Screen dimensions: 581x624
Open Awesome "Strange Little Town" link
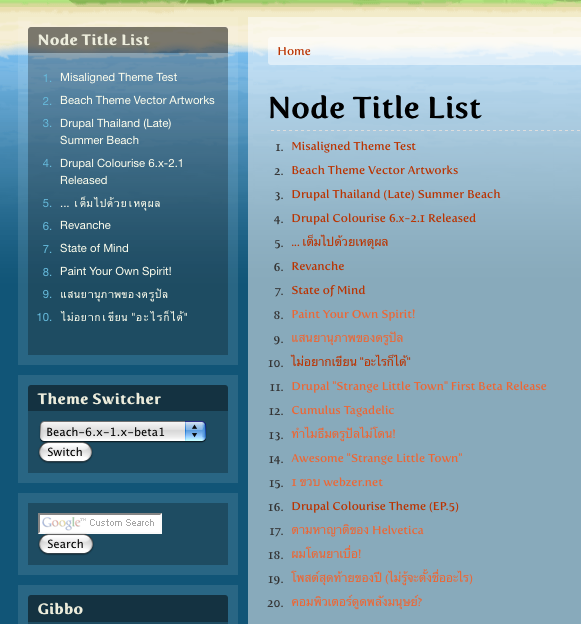[x=377, y=458]
